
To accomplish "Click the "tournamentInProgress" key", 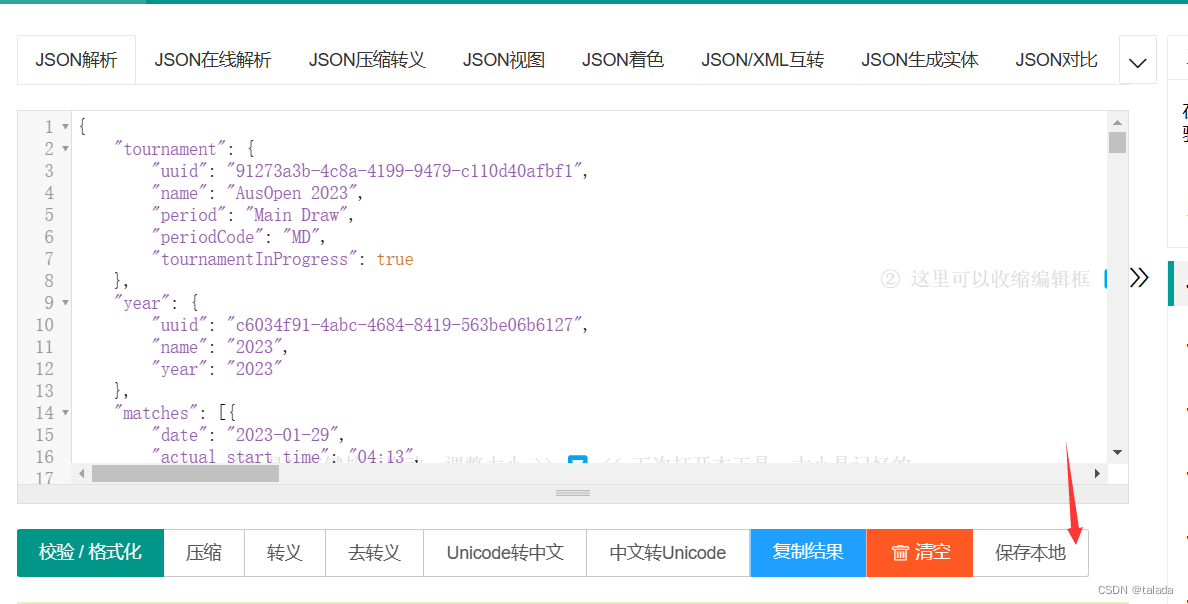I will click(254, 259).
